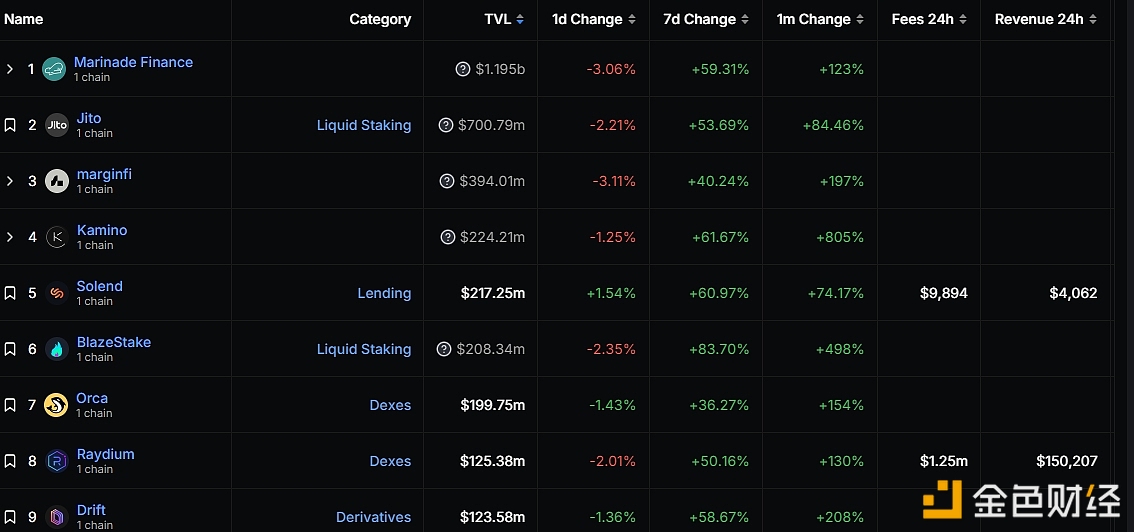
Task: Expand the Marinade Finance row
Action: [x=10, y=69]
